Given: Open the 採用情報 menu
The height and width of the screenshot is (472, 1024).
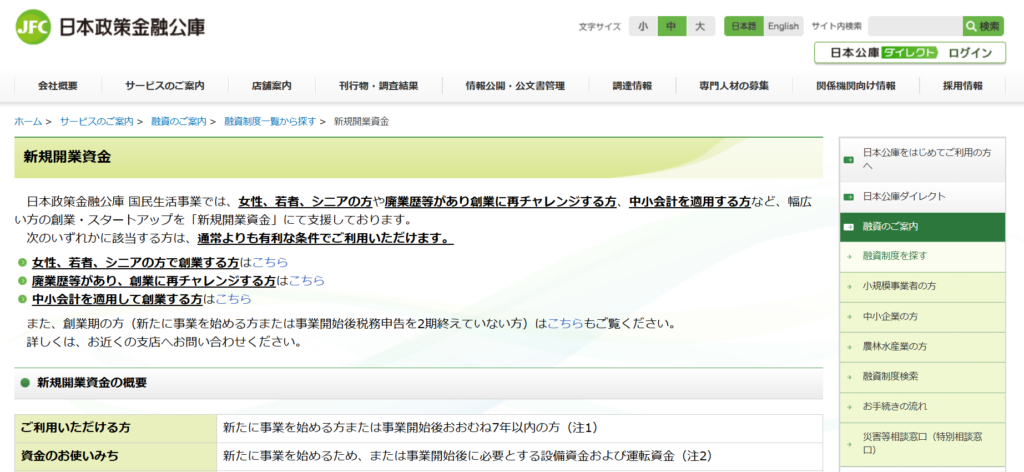Looking at the screenshot, I should coord(963,86).
